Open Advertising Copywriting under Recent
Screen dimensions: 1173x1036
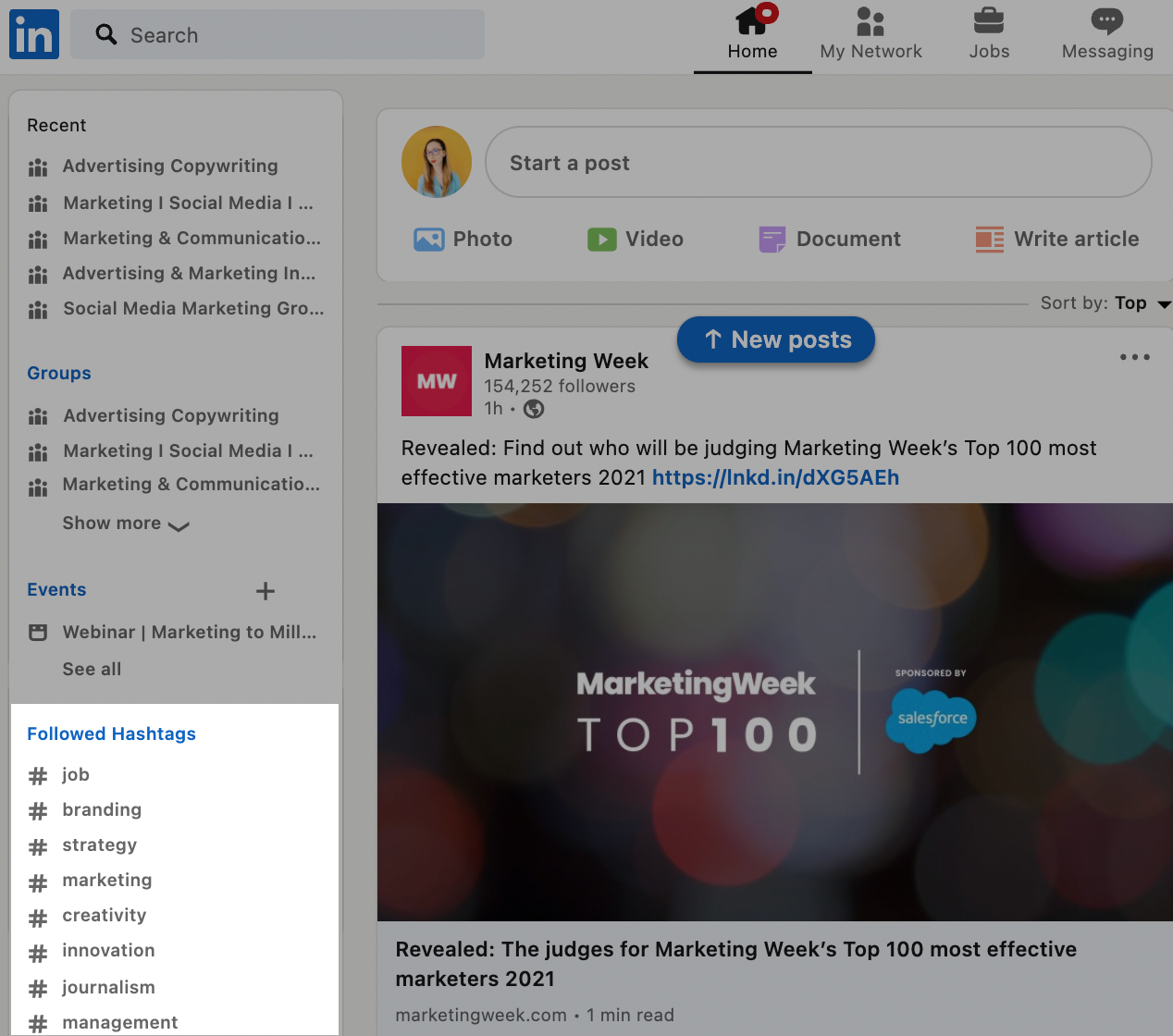coord(170,166)
